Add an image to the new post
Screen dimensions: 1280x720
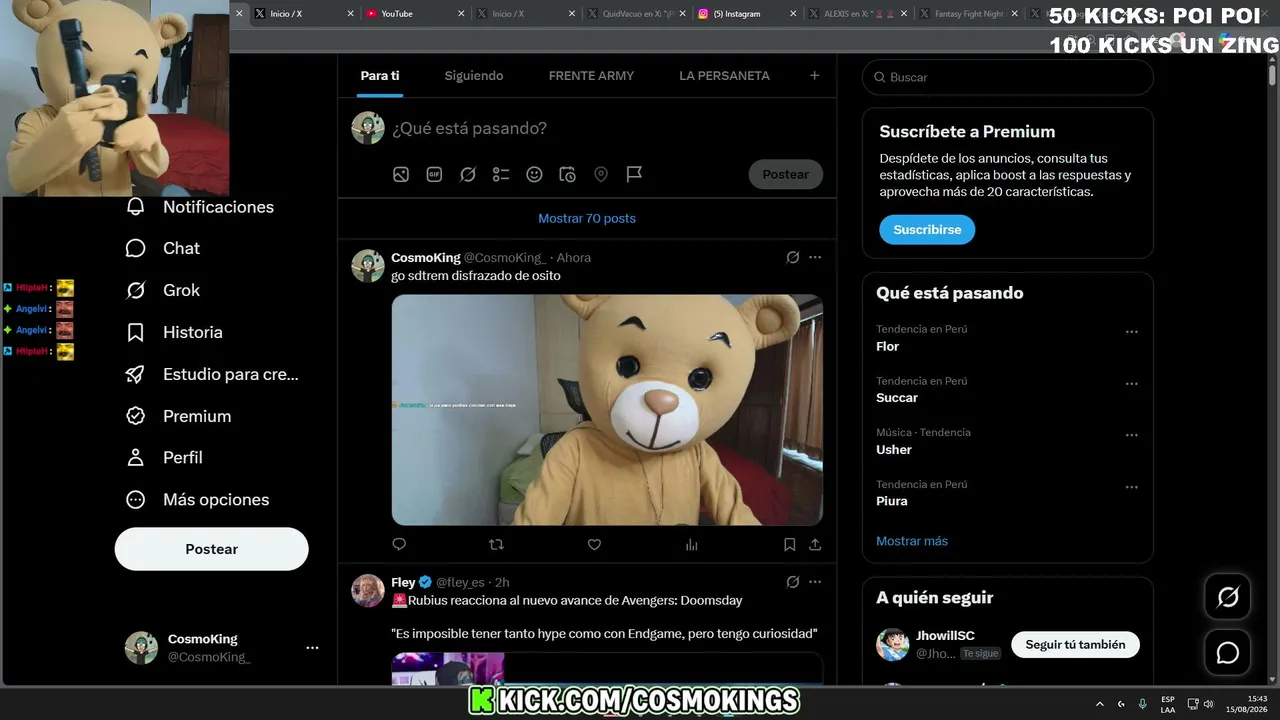coord(401,174)
